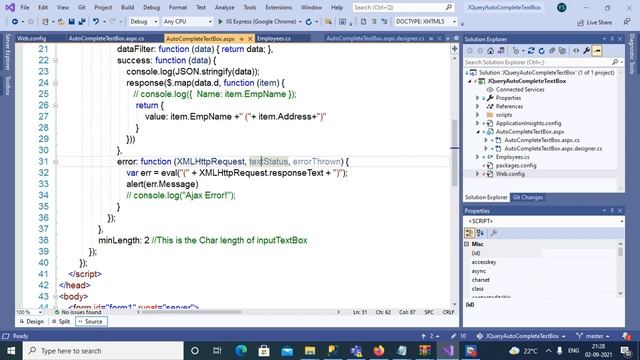
Task: Open the Server Explorer side tab
Action: click(x=7, y=53)
